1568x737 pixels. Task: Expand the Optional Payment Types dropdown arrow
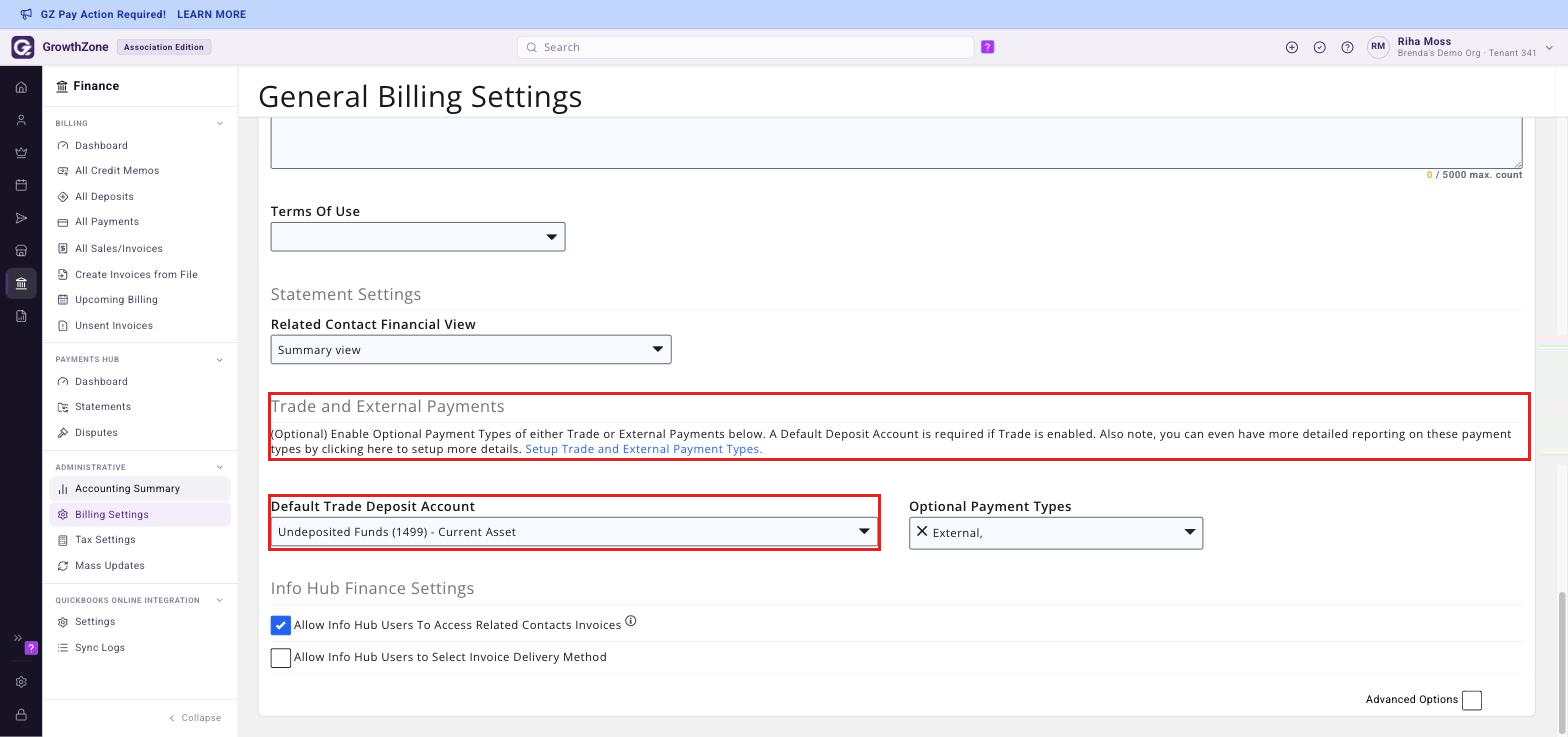point(1190,532)
